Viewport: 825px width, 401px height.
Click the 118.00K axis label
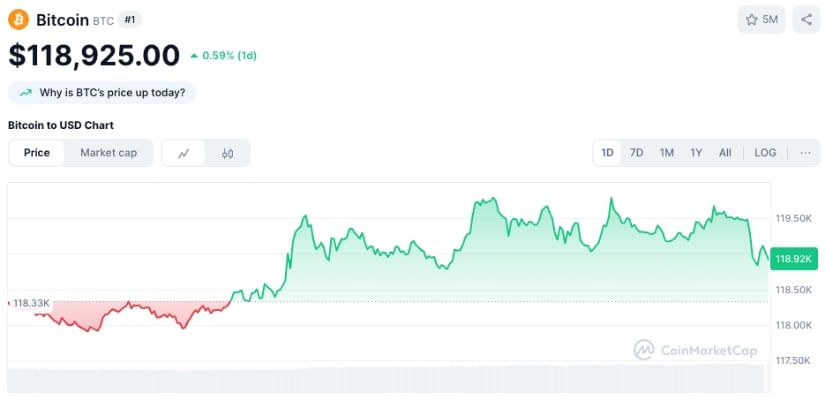coord(793,325)
